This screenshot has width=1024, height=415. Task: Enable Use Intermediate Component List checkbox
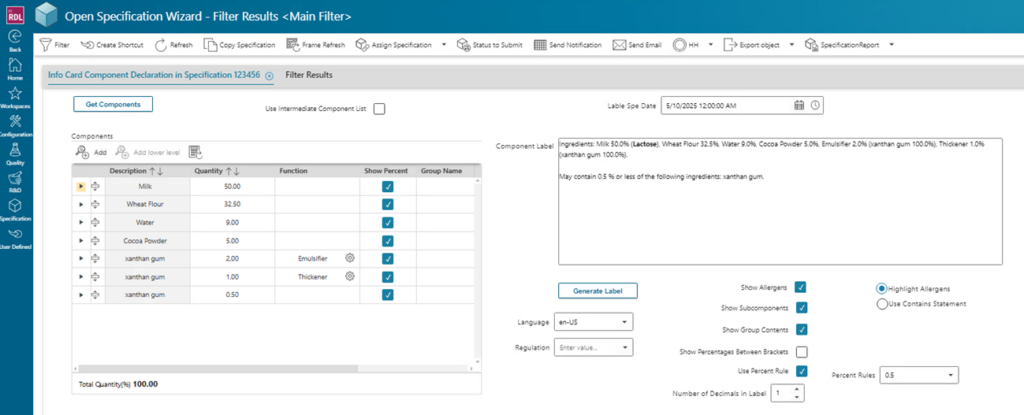(379, 109)
